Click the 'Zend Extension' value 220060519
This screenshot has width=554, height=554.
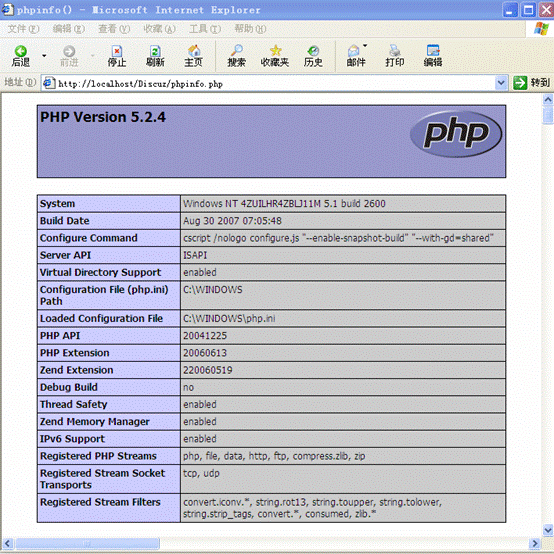[208, 370]
